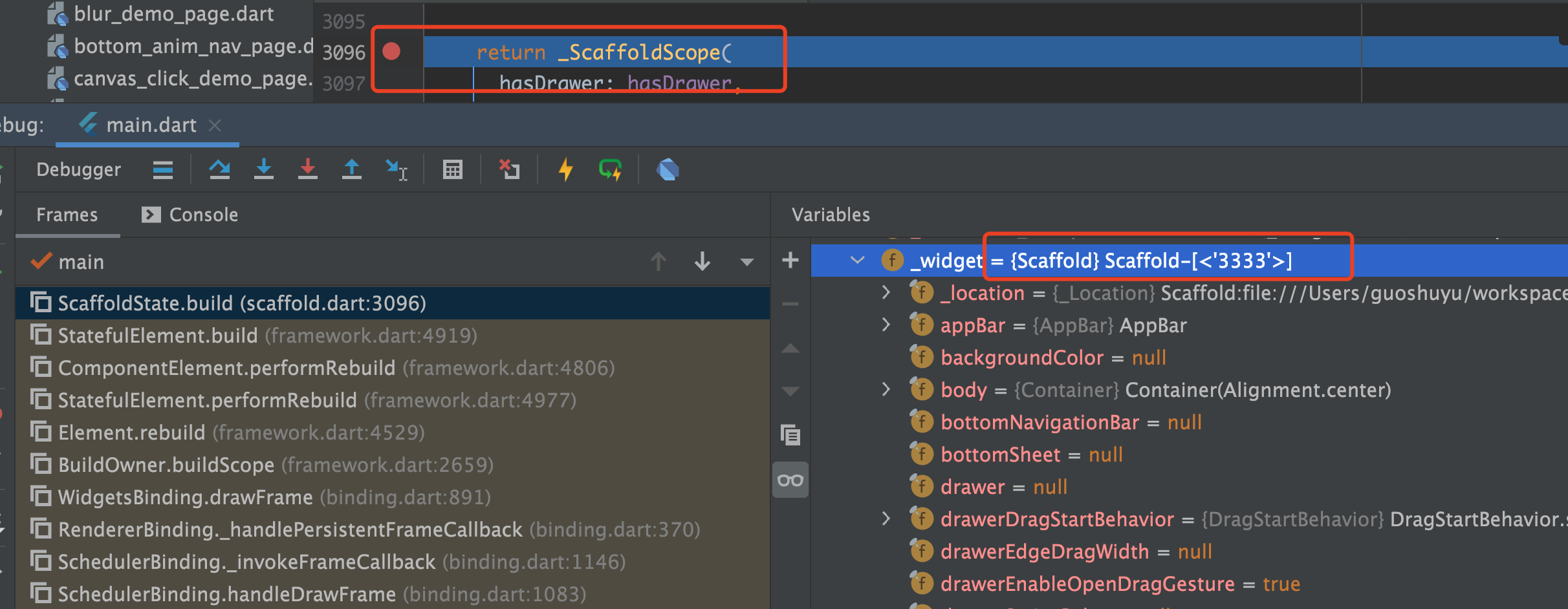This screenshot has width=1568, height=609.
Task: Open Dart DevTools icon
Action: pos(668,169)
